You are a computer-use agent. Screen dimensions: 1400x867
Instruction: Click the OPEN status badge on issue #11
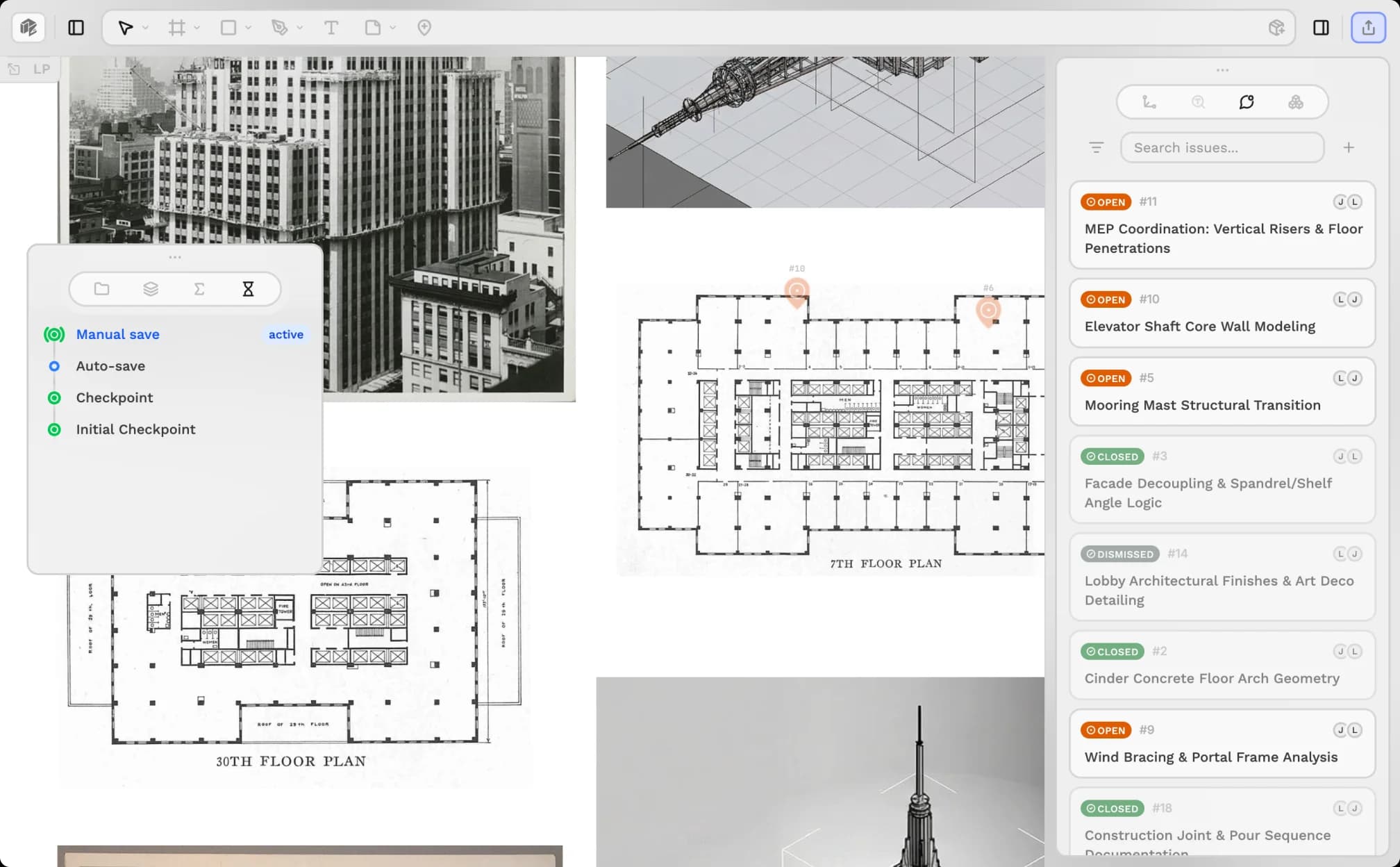tap(1106, 201)
